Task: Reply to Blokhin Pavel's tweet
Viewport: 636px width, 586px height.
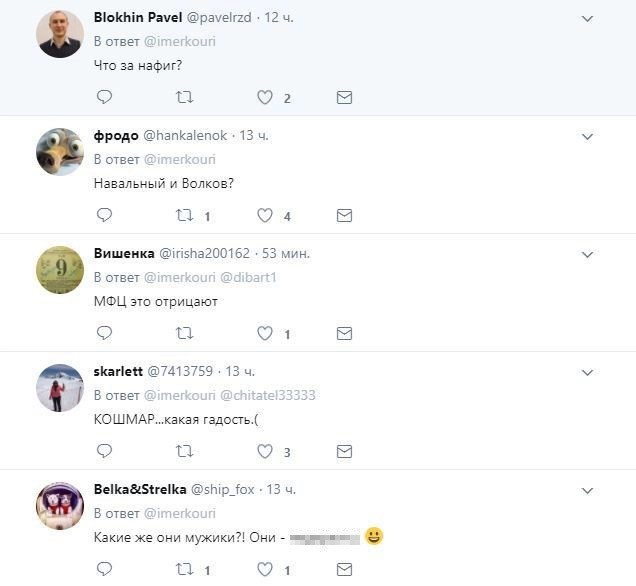Action: (x=103, y=97)
